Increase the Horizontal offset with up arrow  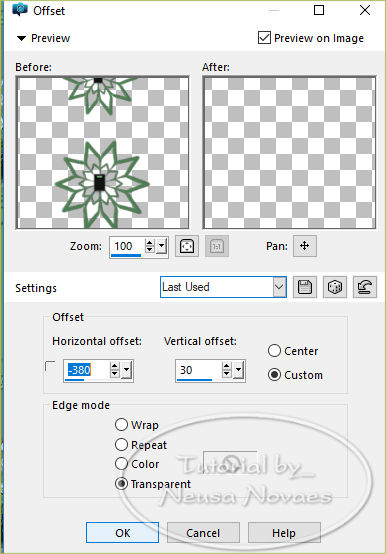[115, 366]
